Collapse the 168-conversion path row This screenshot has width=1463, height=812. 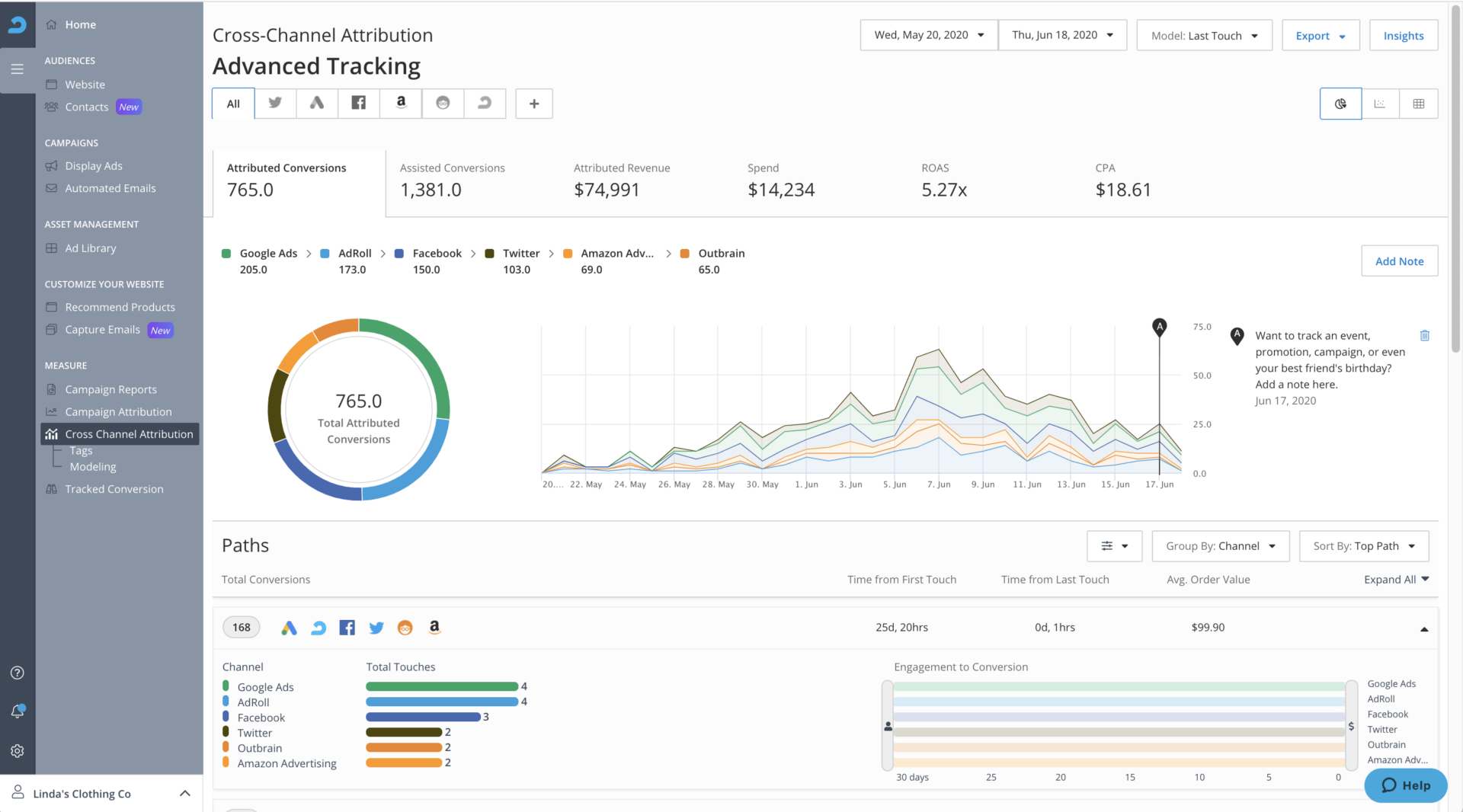[x=1423, y=629]
